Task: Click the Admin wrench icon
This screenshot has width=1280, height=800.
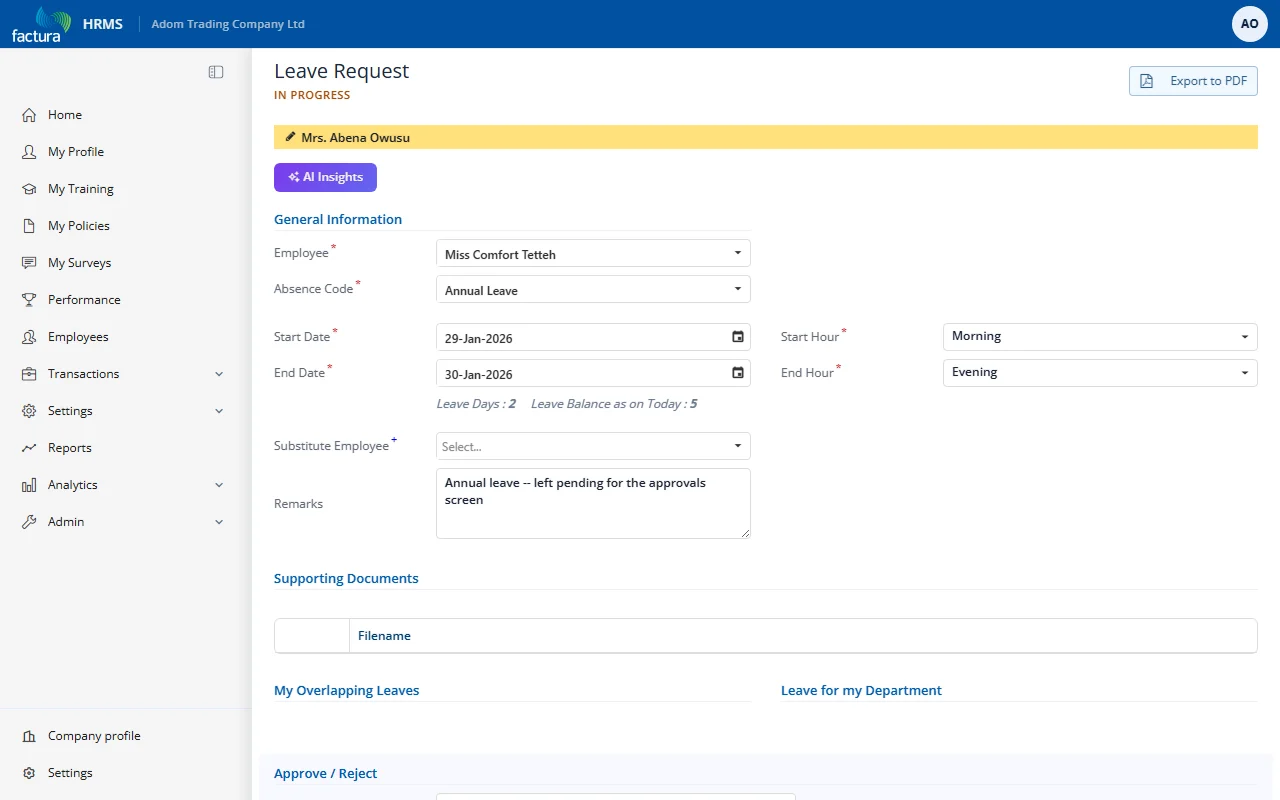Action: tap(29, 522)
